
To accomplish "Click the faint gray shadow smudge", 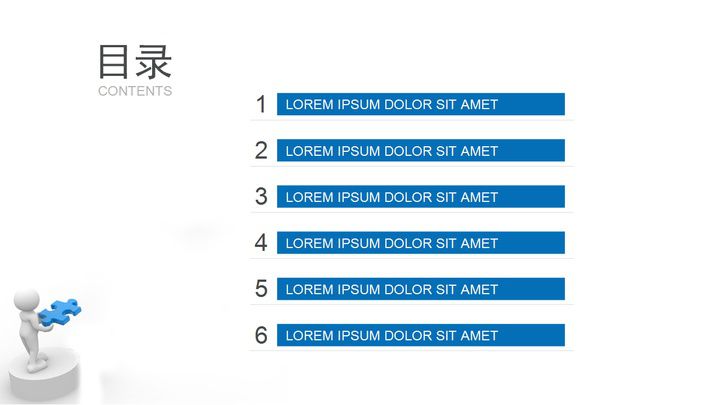I will coord(197,232).
